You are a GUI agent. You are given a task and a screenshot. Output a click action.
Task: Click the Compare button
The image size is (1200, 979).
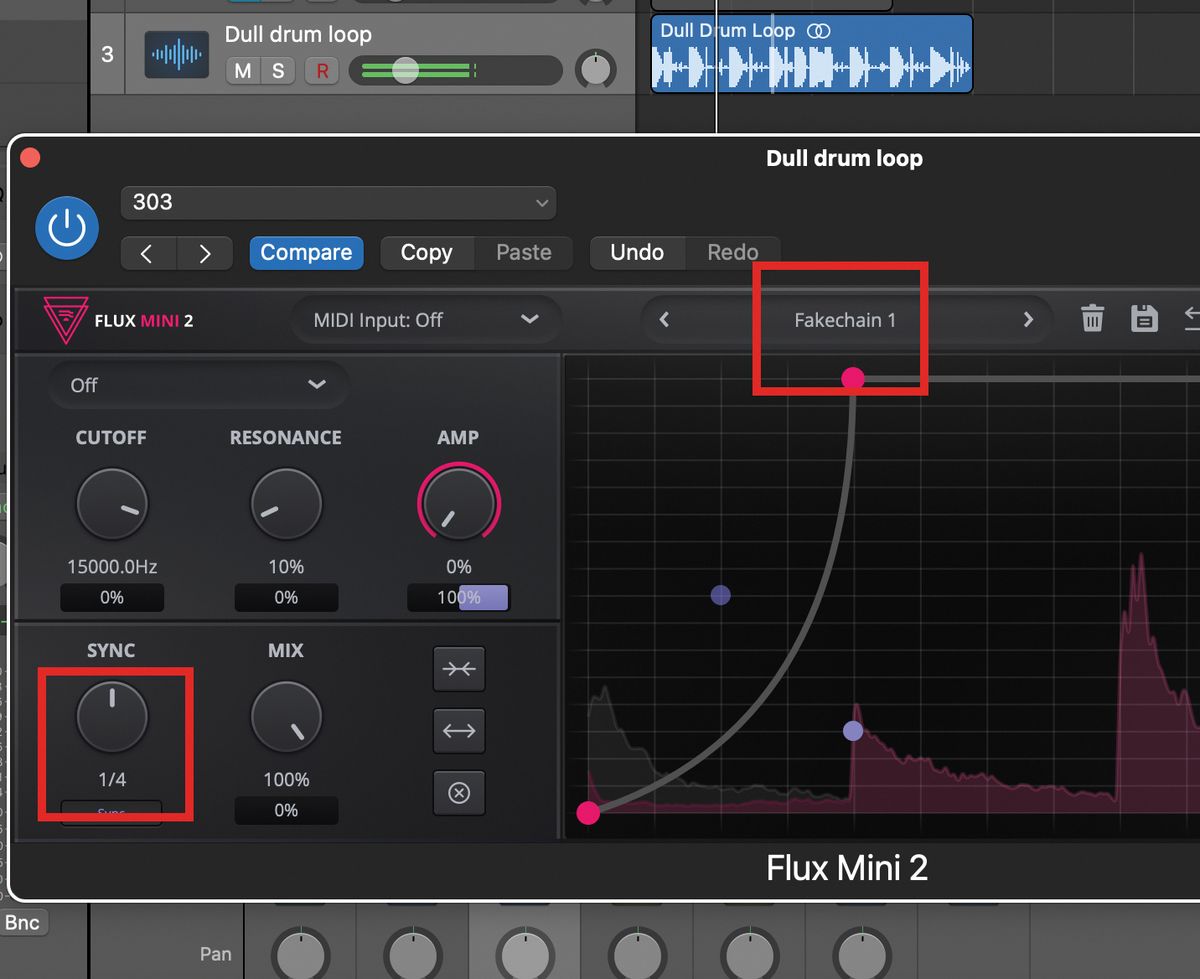[x=306, y=253]
